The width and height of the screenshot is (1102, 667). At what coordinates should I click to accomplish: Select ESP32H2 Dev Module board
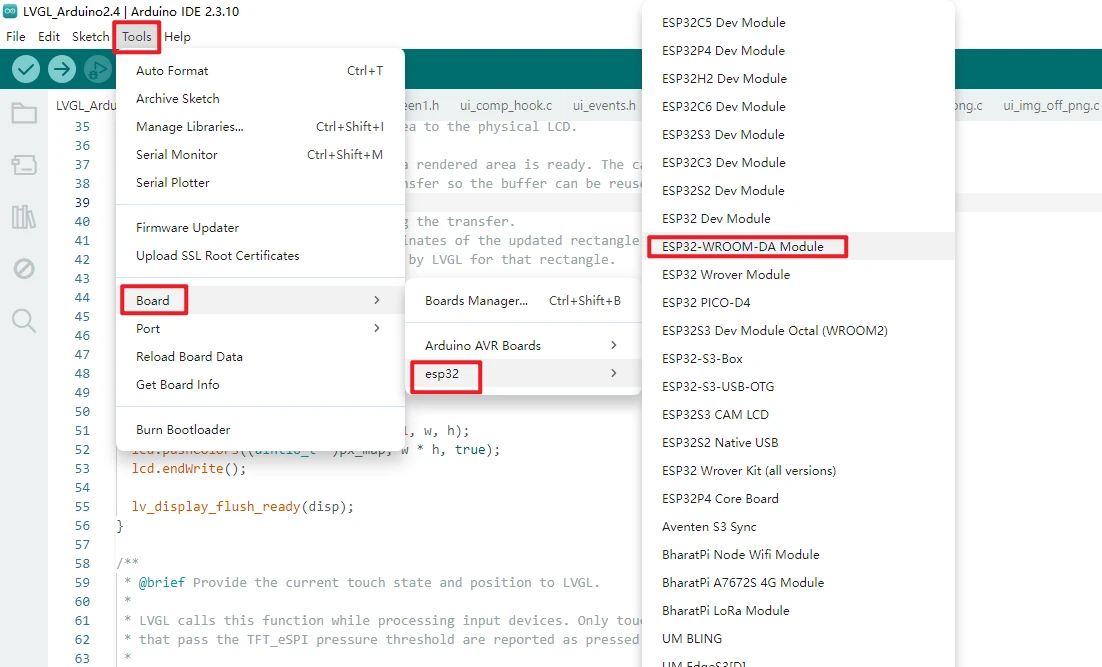coord(799,79)
